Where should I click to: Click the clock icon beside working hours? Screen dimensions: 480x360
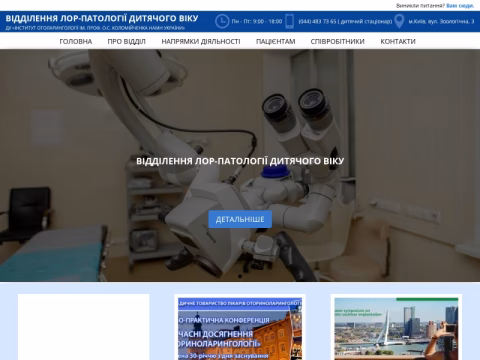(x=222, y=21)
